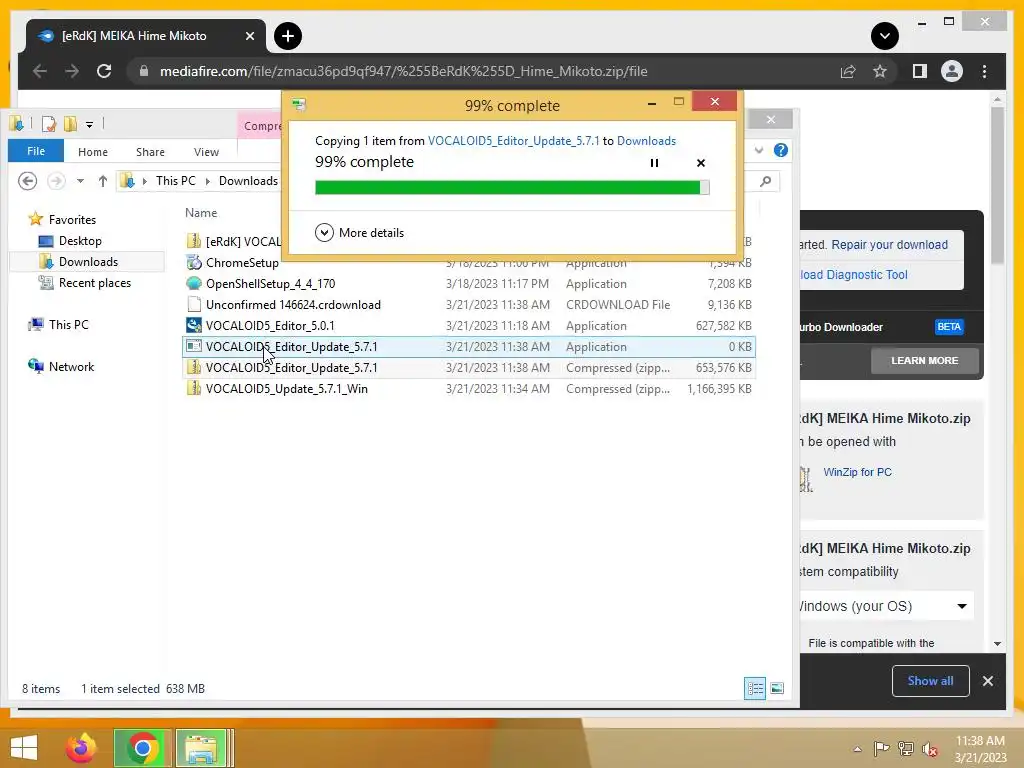Switch to the Share ribbon tab

pyautogui.click(x=150, y=152)
